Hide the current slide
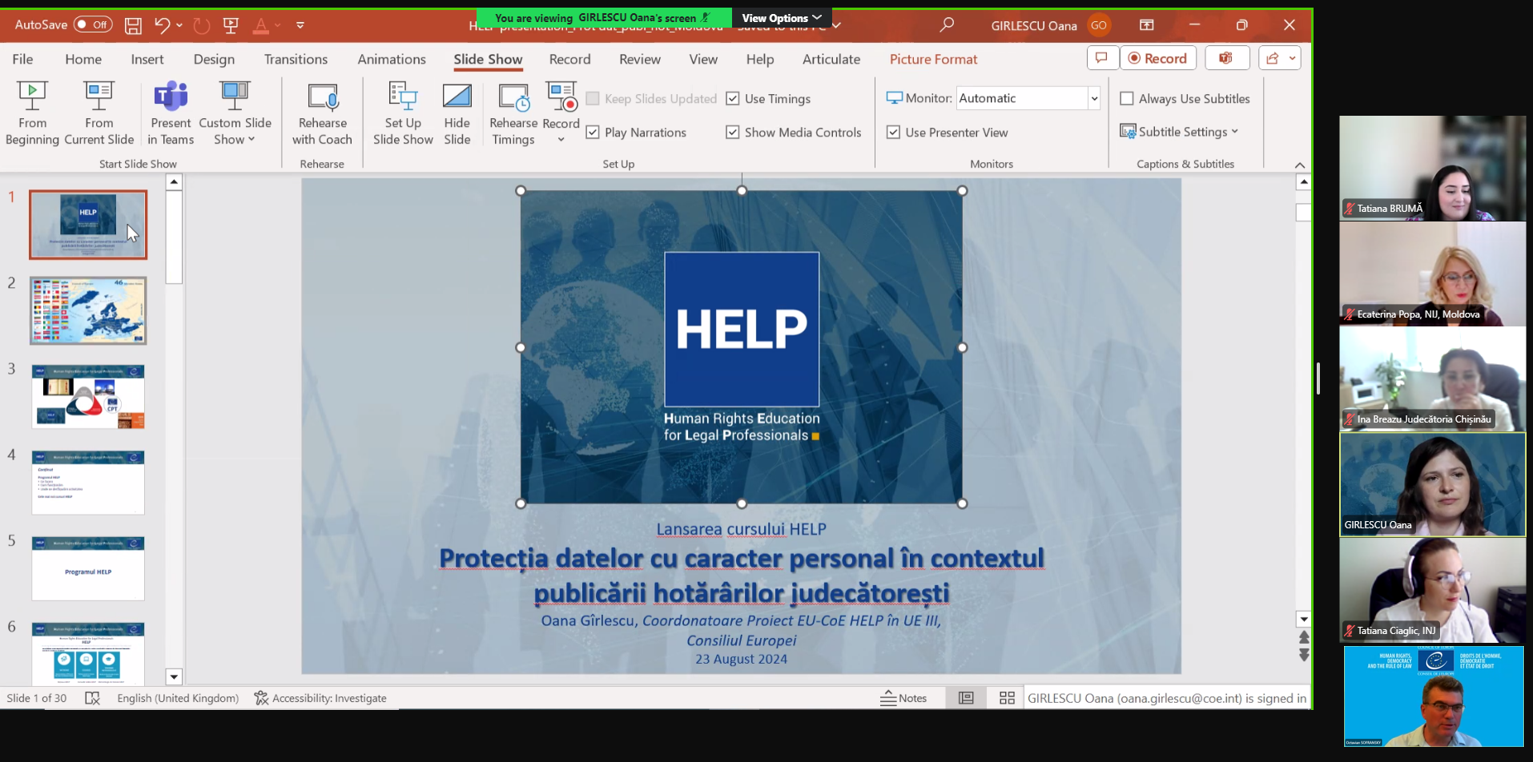The width and height of the screenshot is (1533, 762). 457,112
